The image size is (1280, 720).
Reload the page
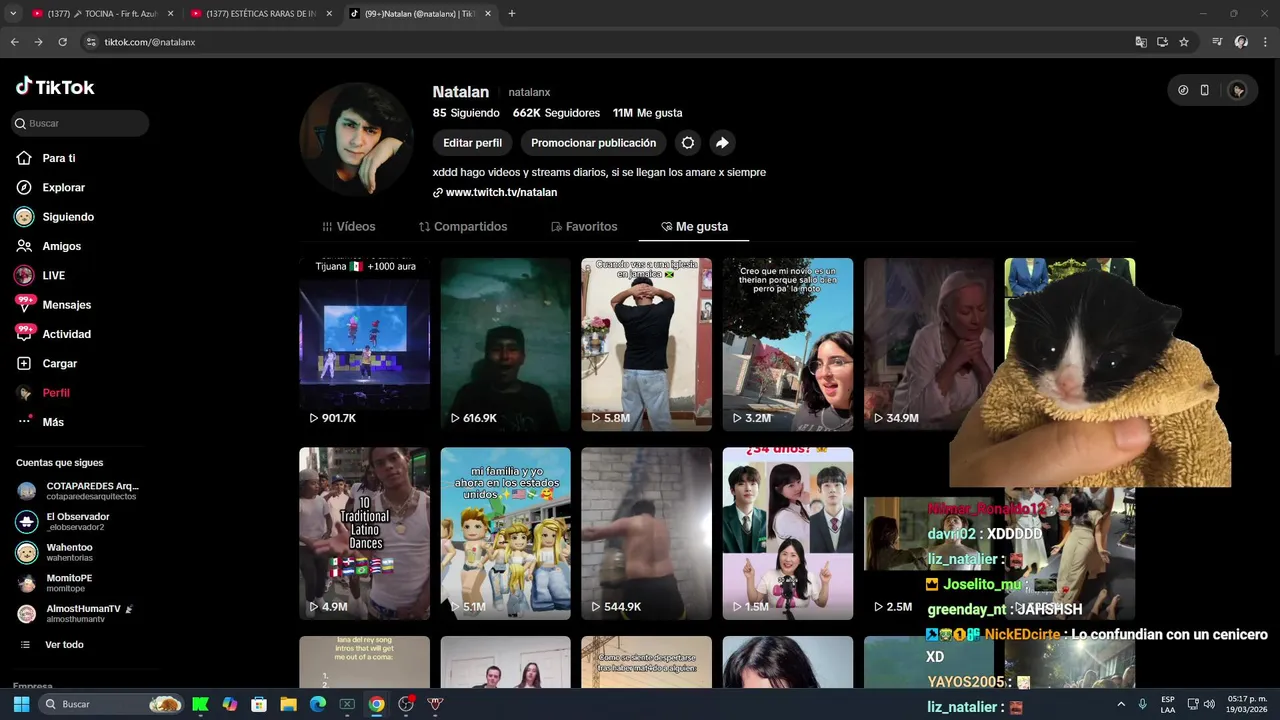(62, 42)
